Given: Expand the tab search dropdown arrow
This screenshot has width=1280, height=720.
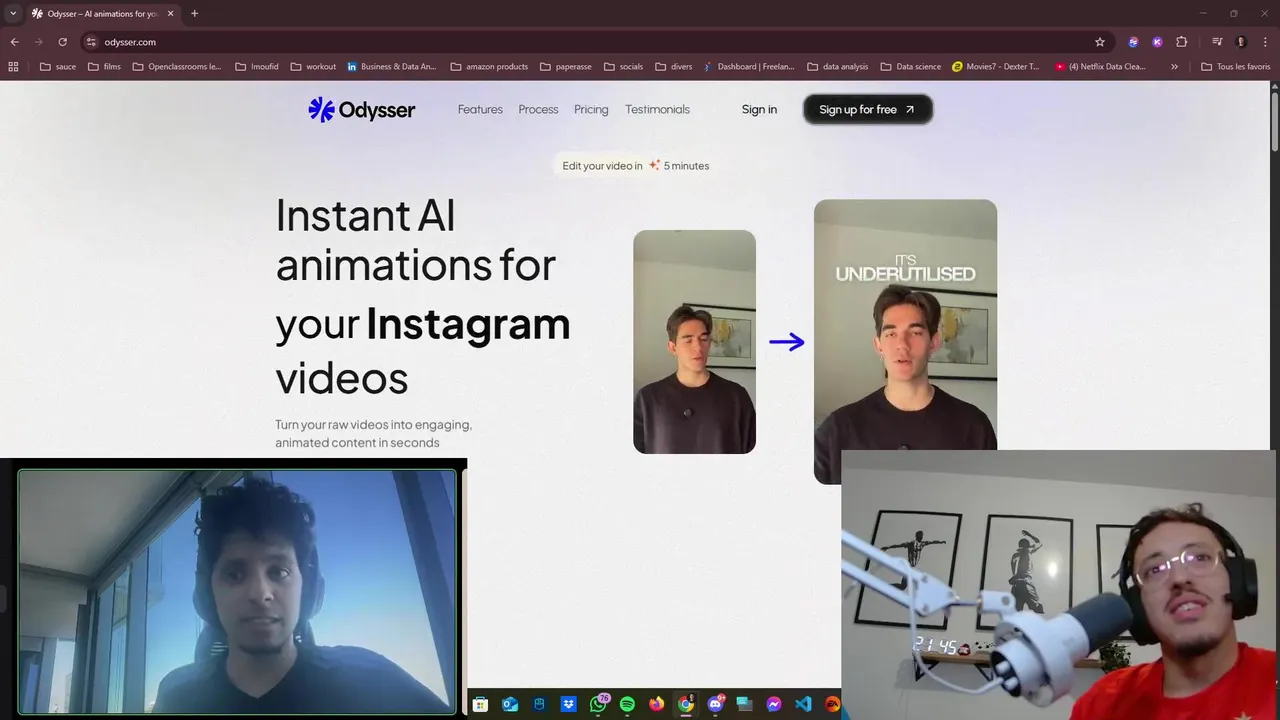Looking at the screenshot, I should pos(13,13).
